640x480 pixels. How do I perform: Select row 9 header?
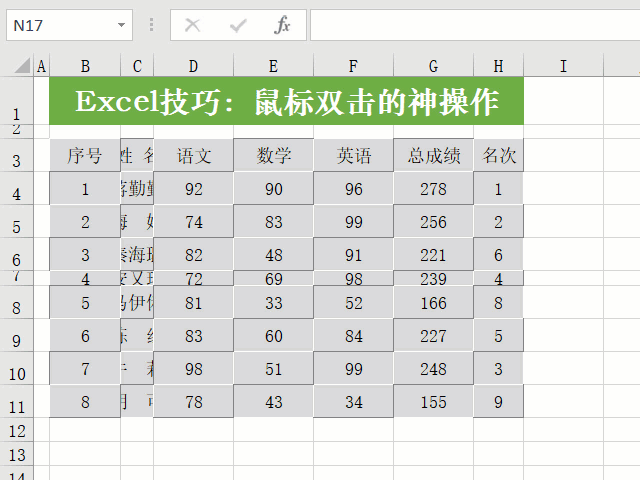pos(16,336)
